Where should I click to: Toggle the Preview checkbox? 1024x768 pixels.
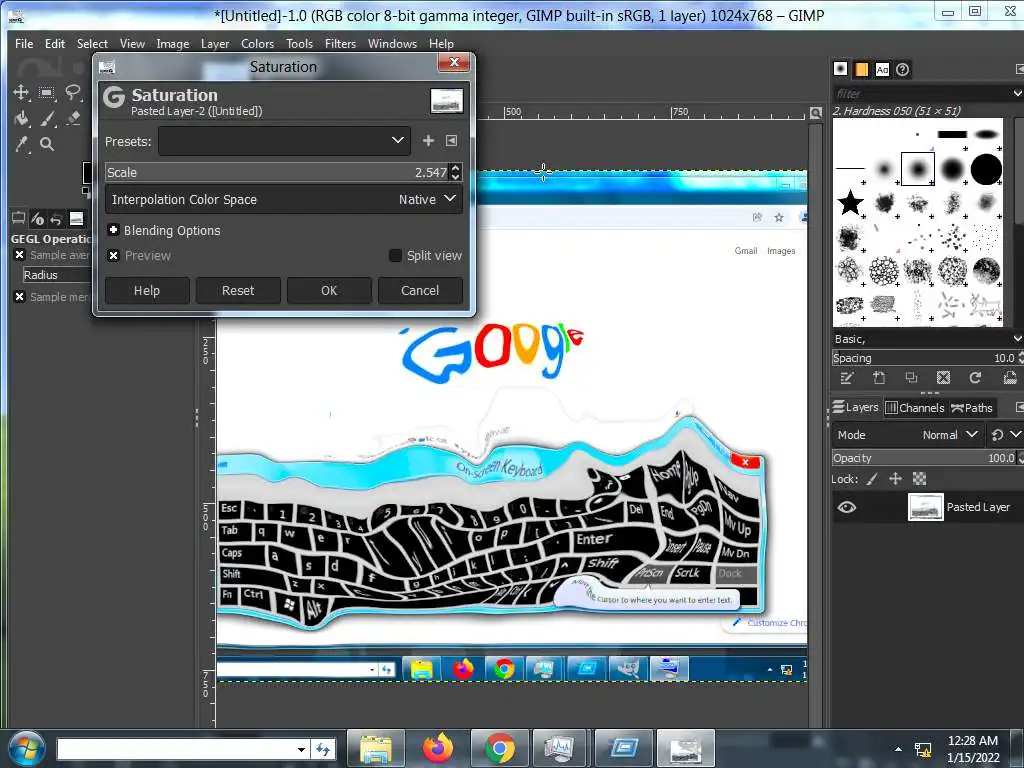(114, 255)
